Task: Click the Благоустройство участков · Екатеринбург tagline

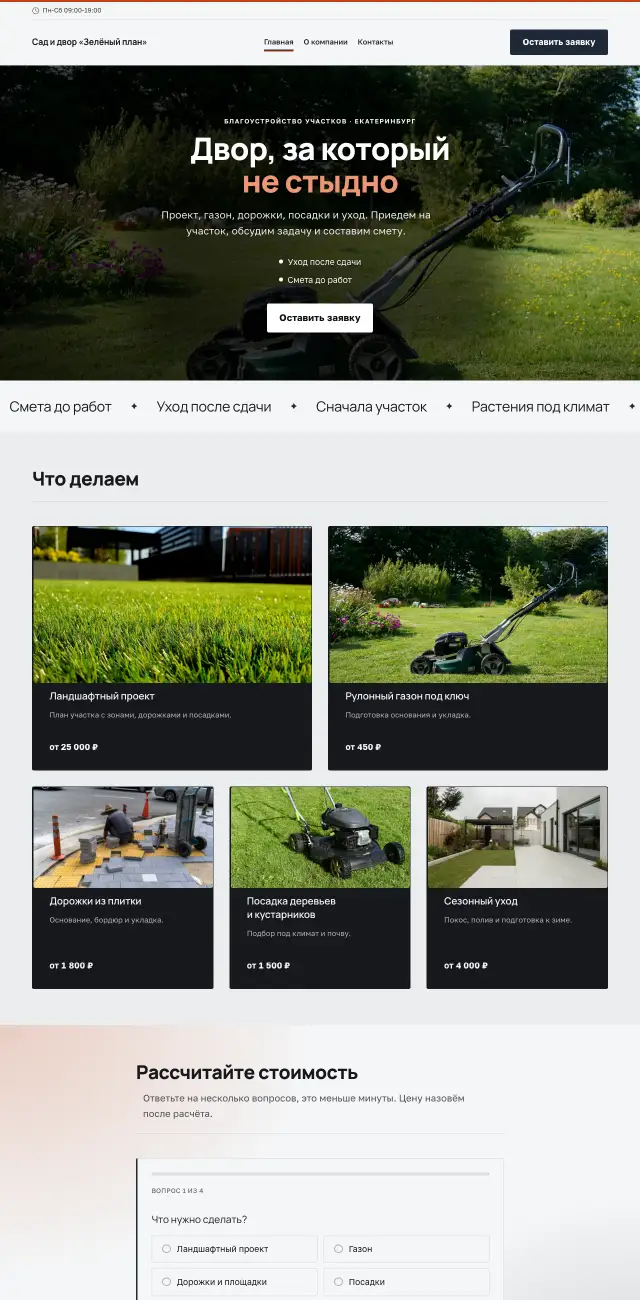Action: 320,121
